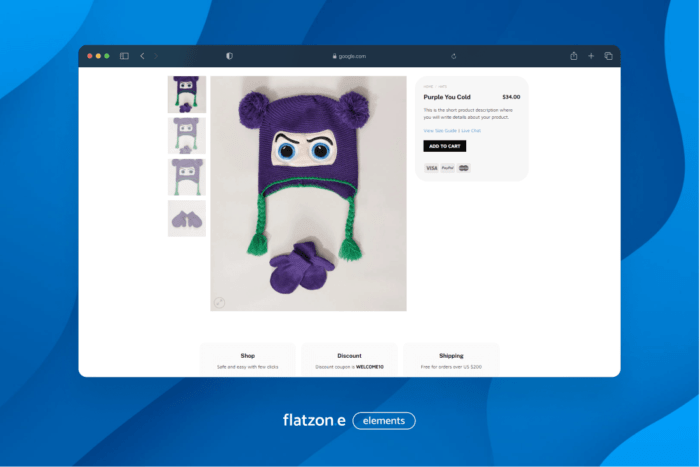Image resolution: width=700 pixels, height=467 pixels.
Task: Toggle the browser sidebar icon
Action: pyautogui.click(x=124, y=56)
